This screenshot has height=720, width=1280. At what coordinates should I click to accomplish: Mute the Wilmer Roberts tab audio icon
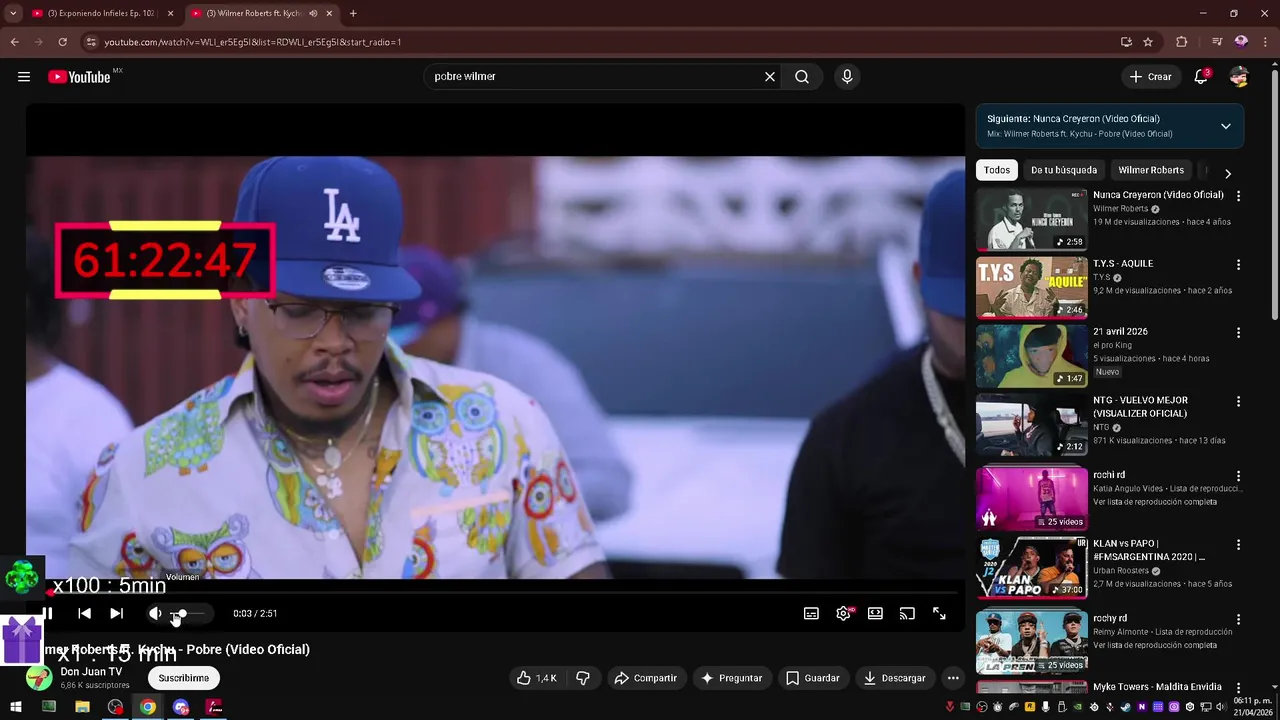[313, 13]
